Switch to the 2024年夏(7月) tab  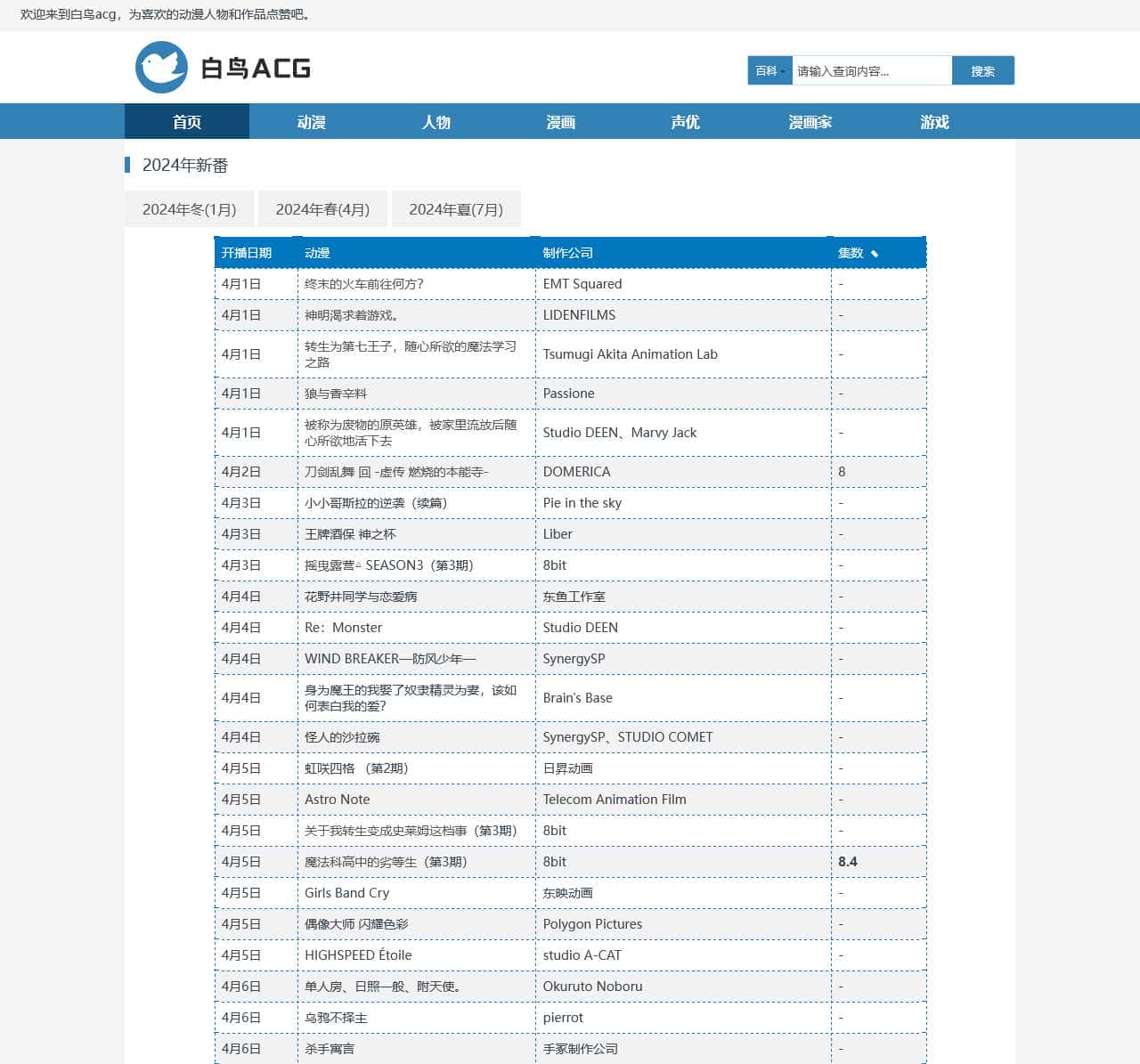[456, 209]
